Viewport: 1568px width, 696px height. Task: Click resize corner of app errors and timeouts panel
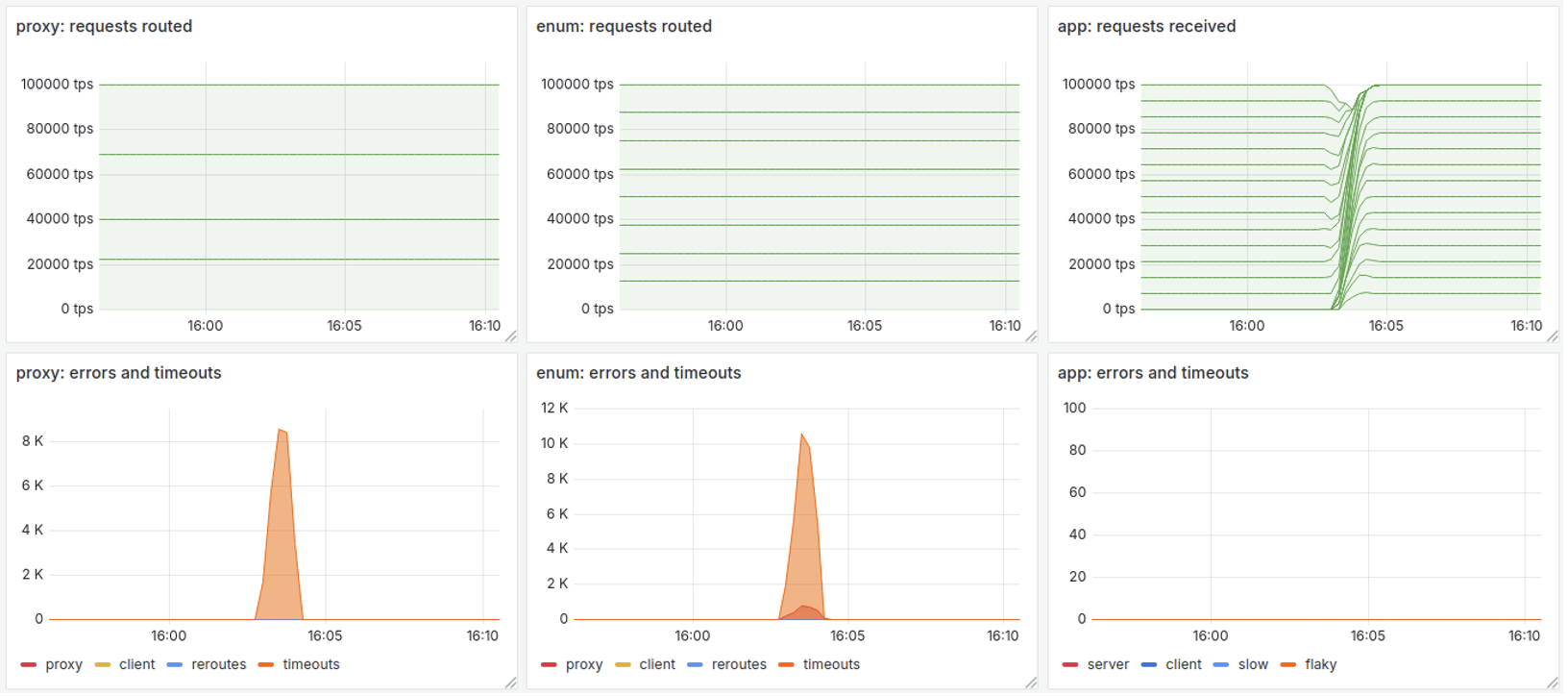coord(1553,683)
